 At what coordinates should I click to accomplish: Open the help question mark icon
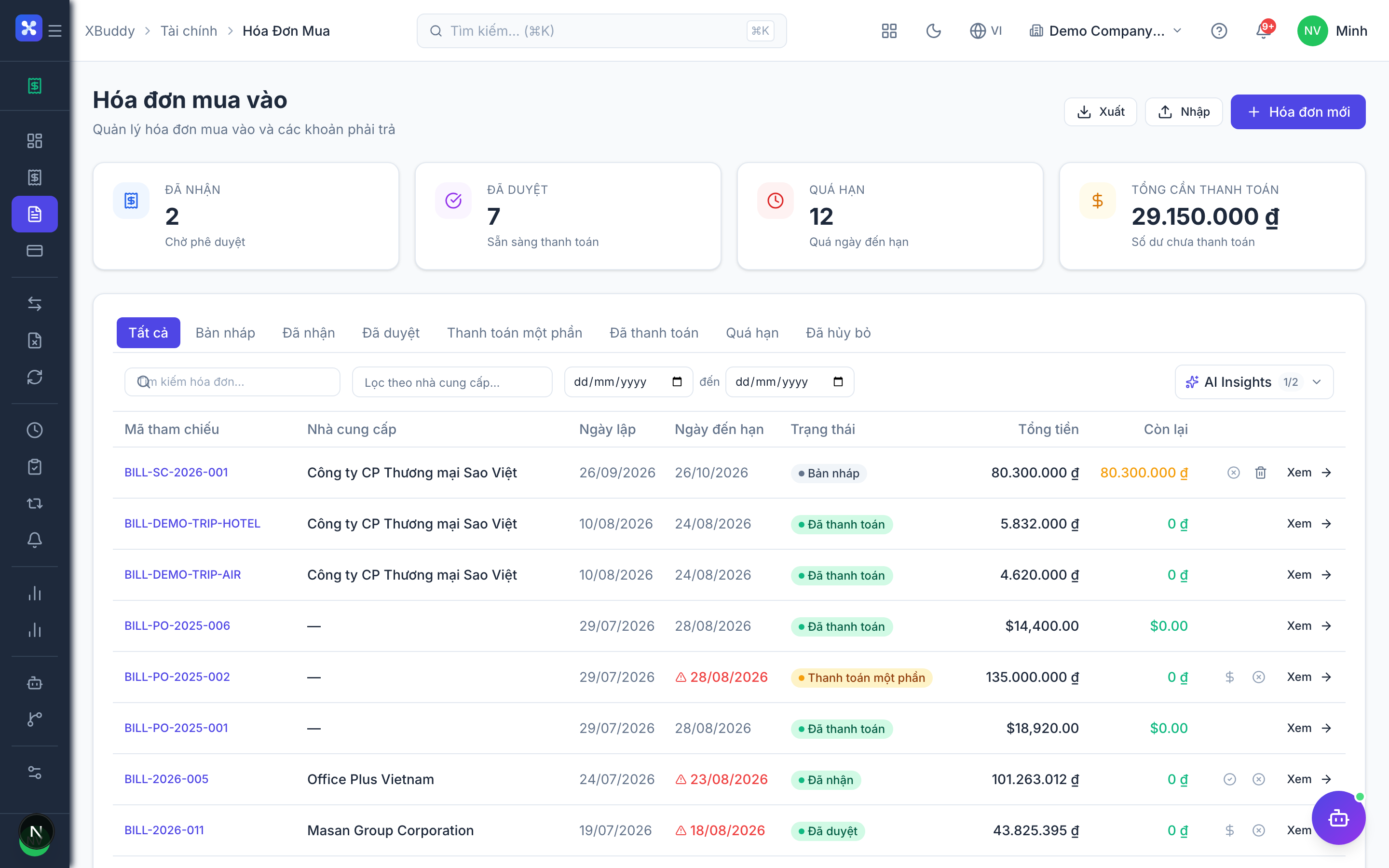[1219, 30]
